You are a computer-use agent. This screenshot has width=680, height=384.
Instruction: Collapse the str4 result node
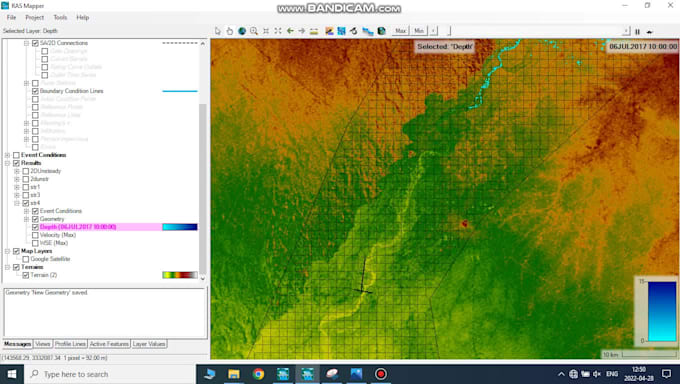coord(17,203)
